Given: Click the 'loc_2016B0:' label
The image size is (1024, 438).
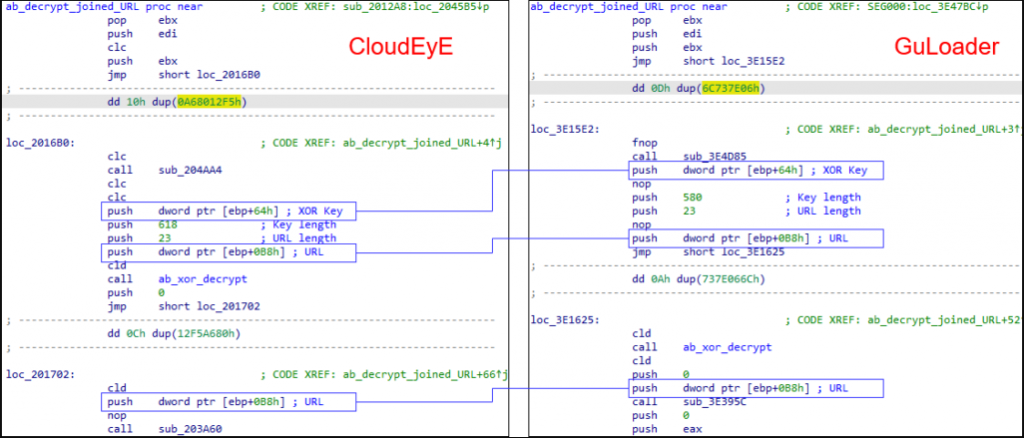Looking at the screenshot, I should (38, 142).
